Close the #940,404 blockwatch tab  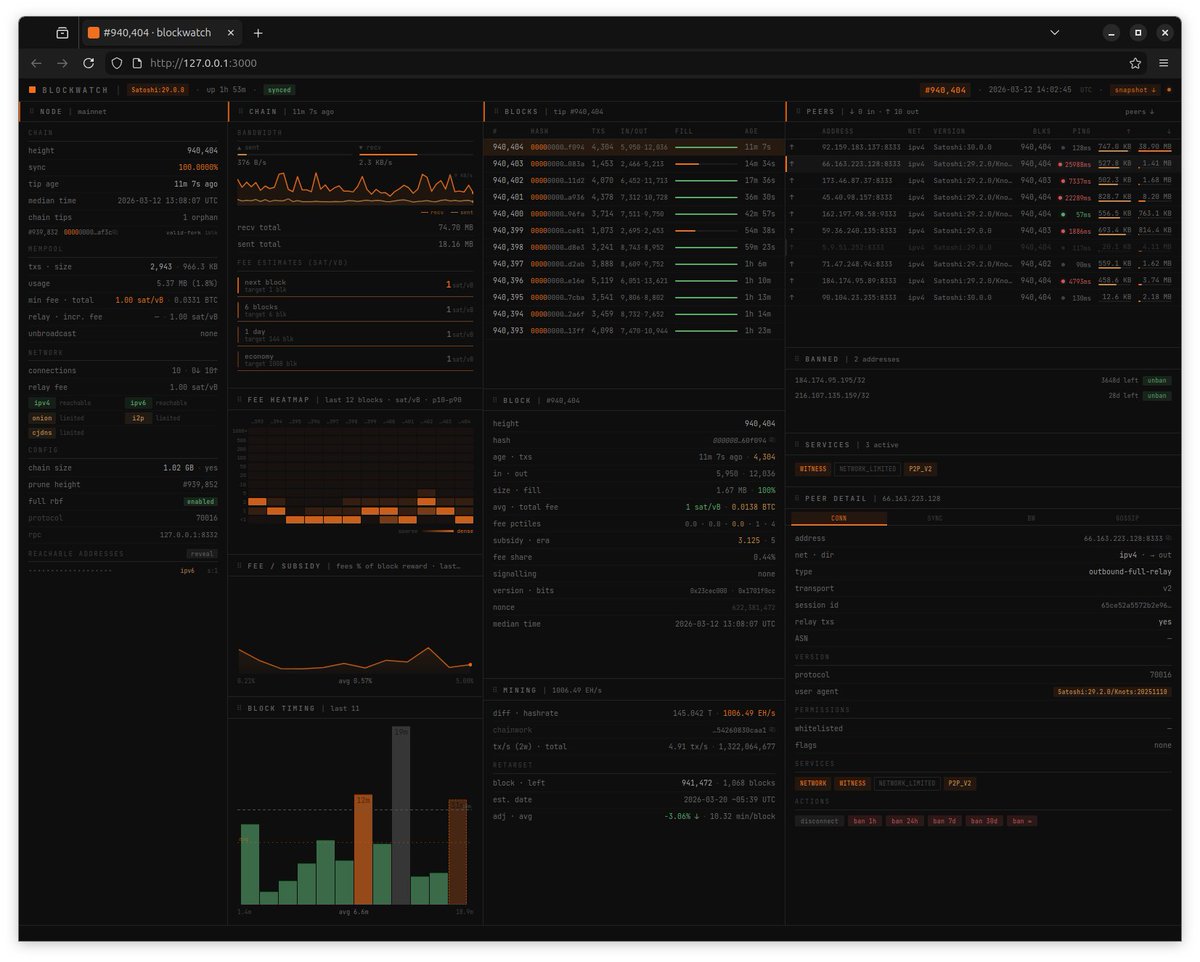[231, 33]
